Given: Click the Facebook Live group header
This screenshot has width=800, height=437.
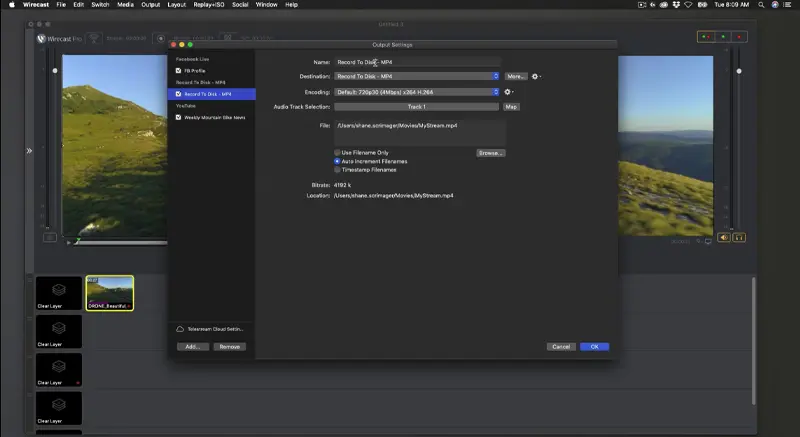Looking at the screenshot, I should pos(192,59).
